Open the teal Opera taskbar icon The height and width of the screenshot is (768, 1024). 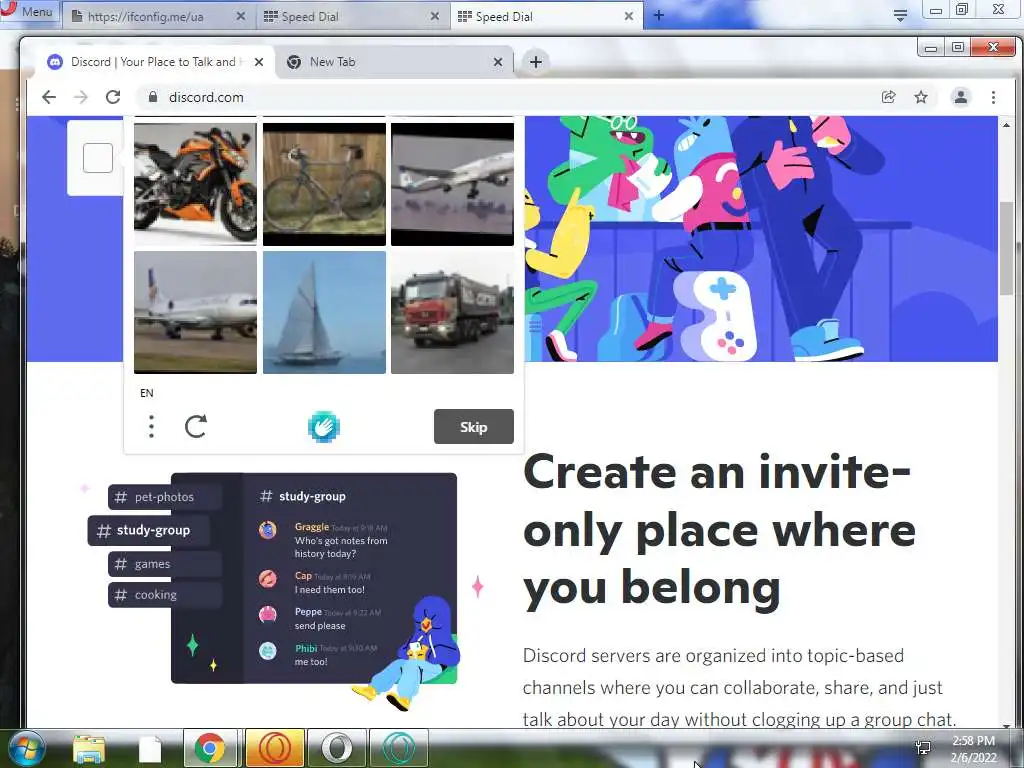pos(398,748)
